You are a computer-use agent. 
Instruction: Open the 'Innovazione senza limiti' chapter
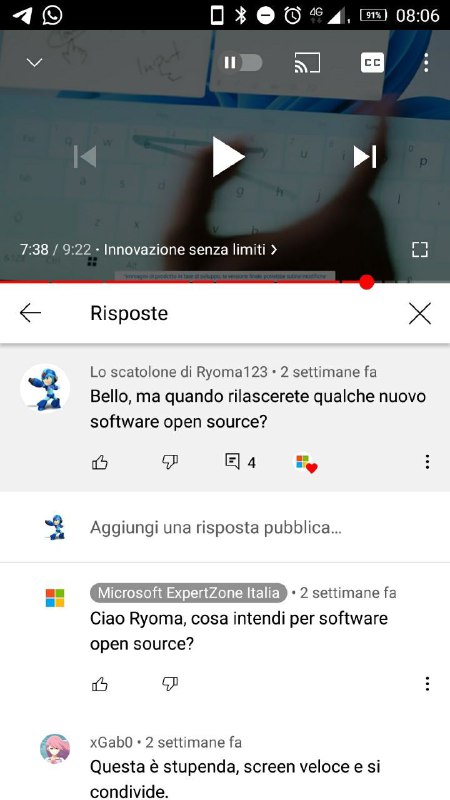(190, 249)
